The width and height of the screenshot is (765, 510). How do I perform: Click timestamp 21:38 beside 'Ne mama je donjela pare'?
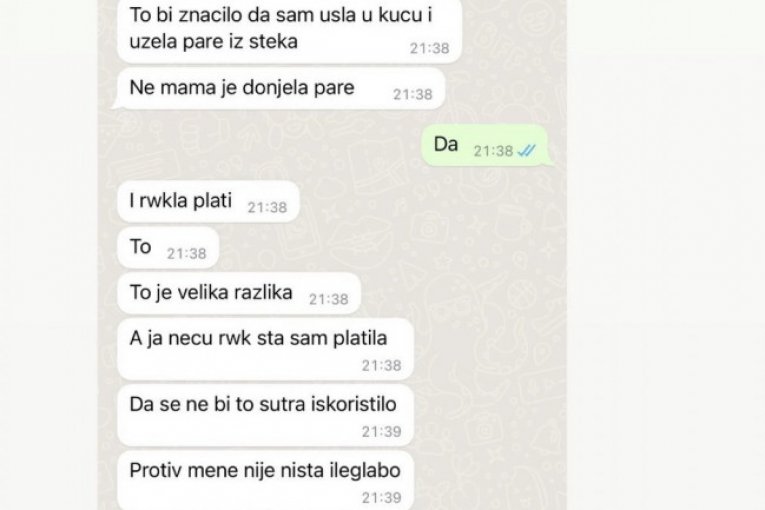coord(413,94)
